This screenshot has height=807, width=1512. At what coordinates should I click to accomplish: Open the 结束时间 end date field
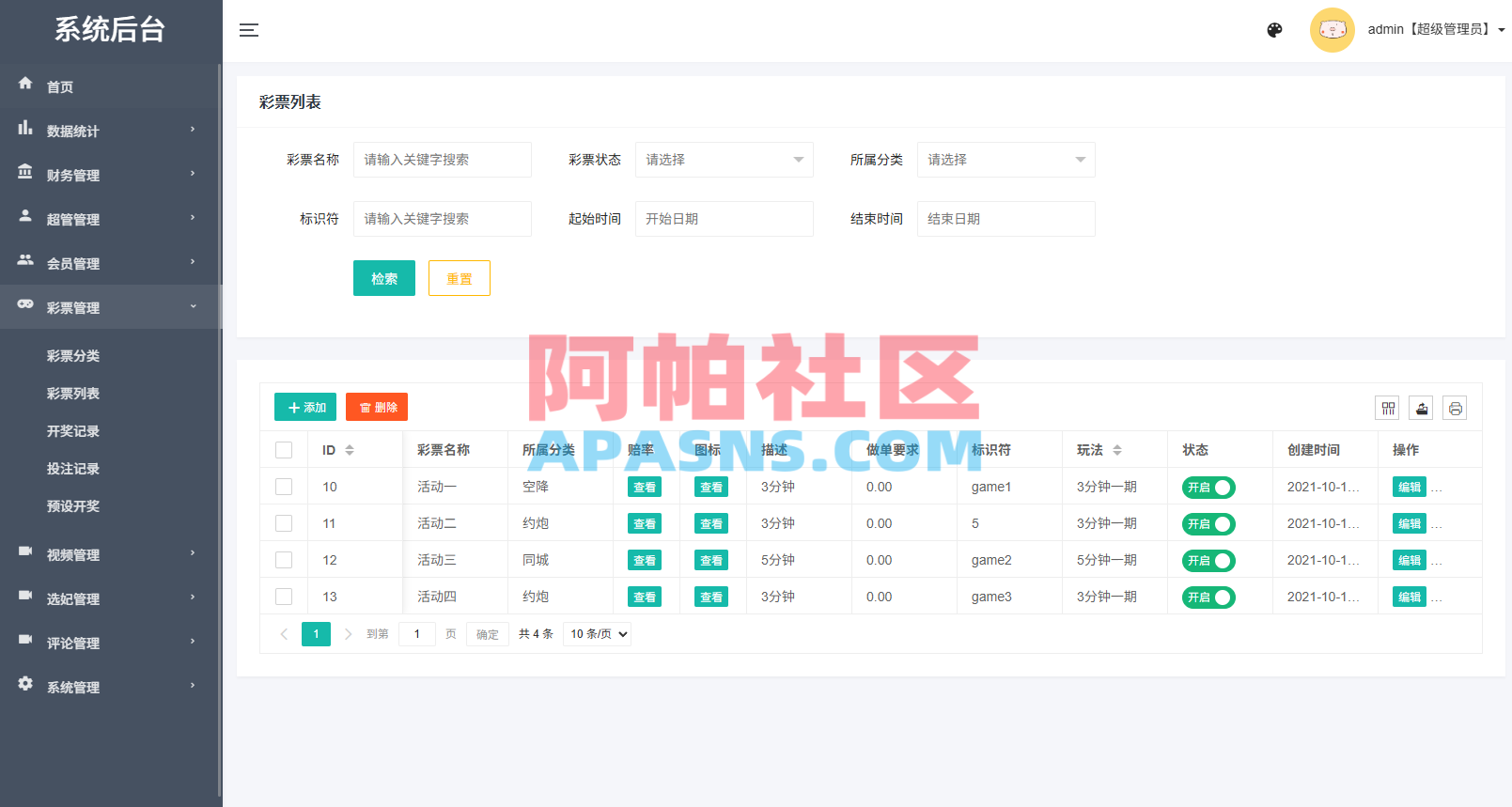coord(1006,219)
